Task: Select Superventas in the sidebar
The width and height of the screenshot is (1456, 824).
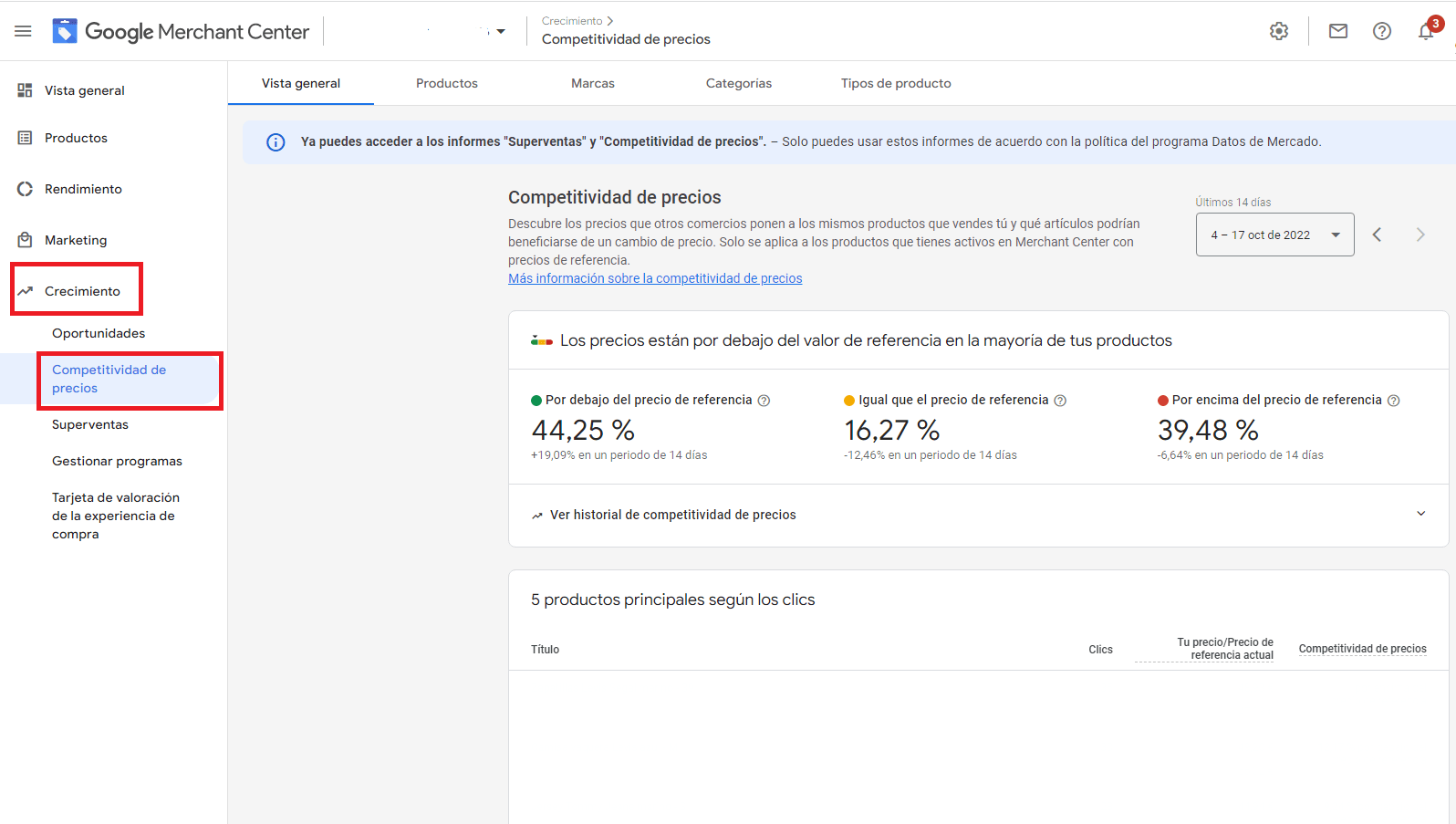Action: tap(90, 424)
